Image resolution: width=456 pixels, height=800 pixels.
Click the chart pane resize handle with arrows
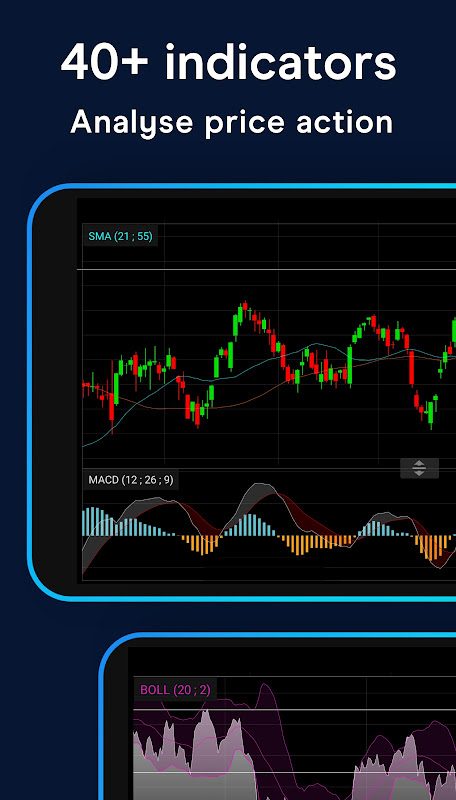(419, 468)
